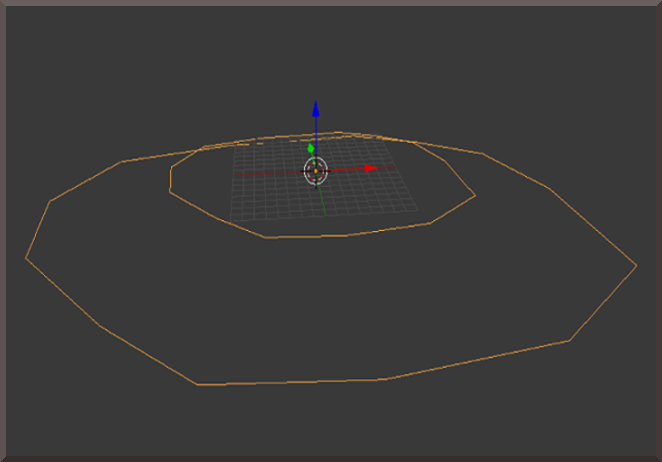Select the outer spiral's leftmost vertex
This screenshot has width=662, height=462.
click(x=26, y=259)
